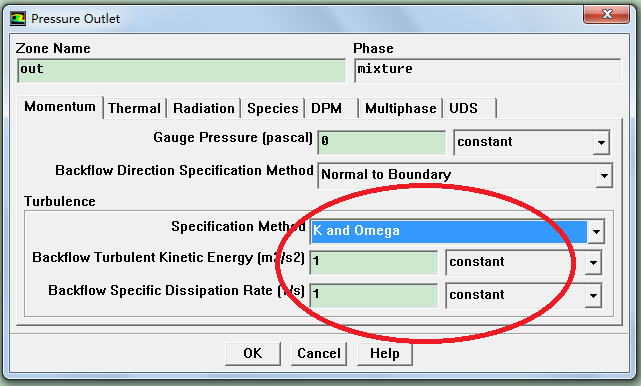The height and width of the screenshot is (386, 641).
Task: Click the Zone Name label
Action: click(53, 48)
